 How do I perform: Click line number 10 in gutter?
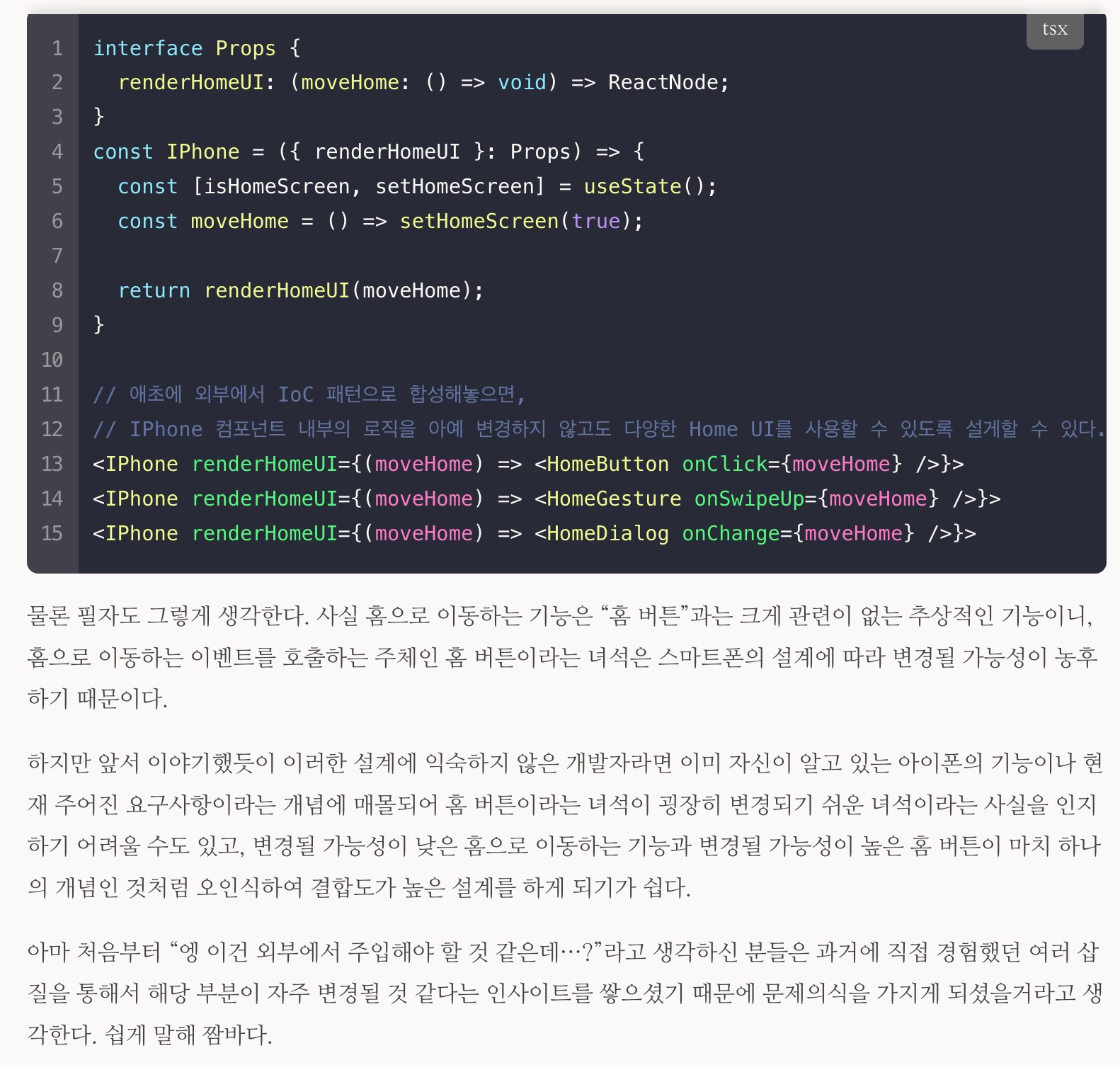[x=52, y=360]
